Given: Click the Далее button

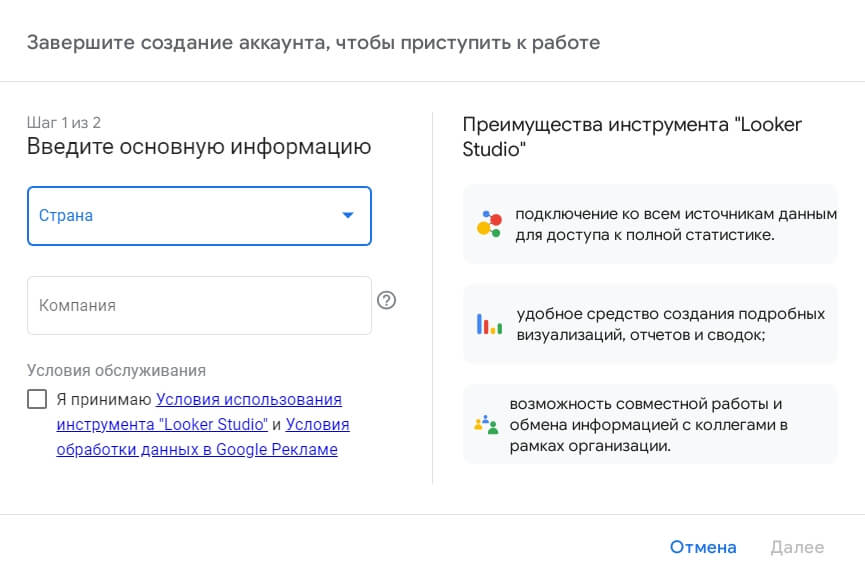Looking at the screenshot, I should [797, 547].
